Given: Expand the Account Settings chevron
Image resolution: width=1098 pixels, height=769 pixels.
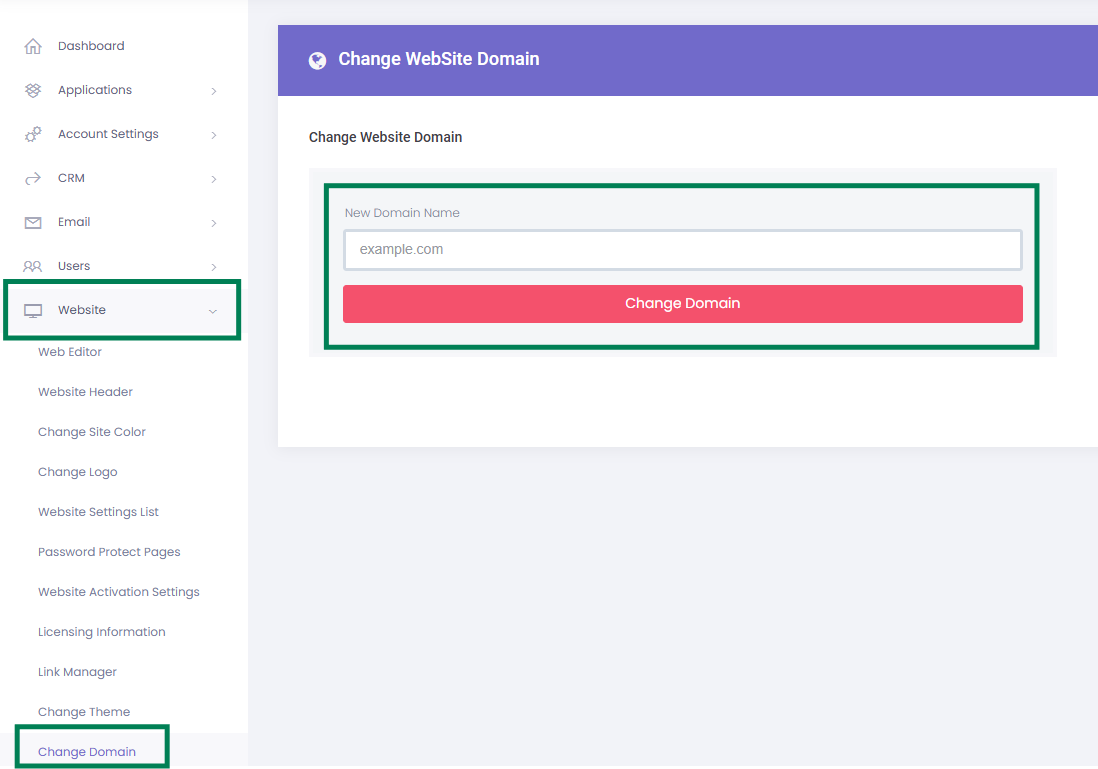Looking at the screenshot, I should pos(214,135).
